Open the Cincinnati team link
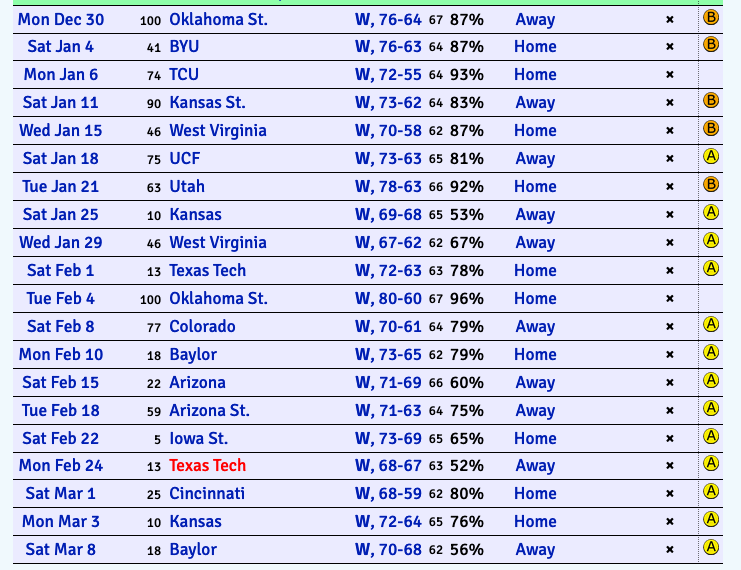741x570 pixels. click(x=206, y=494)
